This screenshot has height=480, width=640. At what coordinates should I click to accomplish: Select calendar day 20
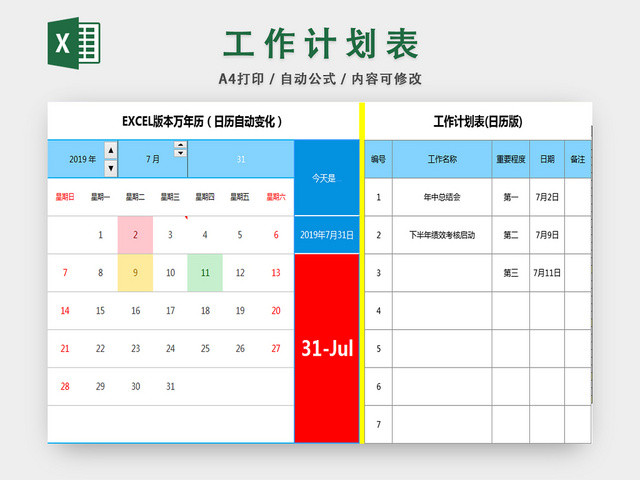276,311
